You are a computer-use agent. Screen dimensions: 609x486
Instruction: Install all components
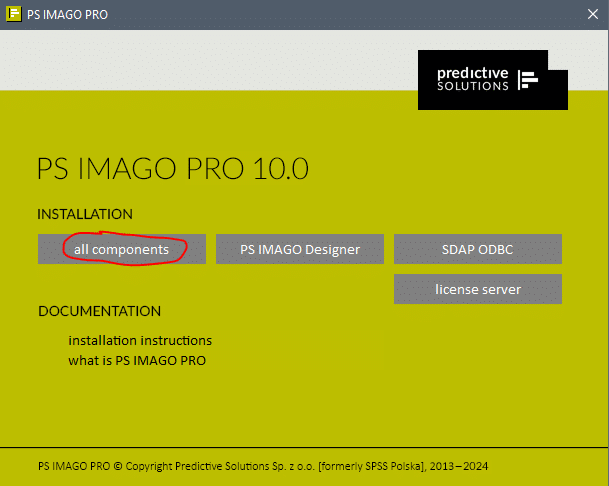point(122,249)
